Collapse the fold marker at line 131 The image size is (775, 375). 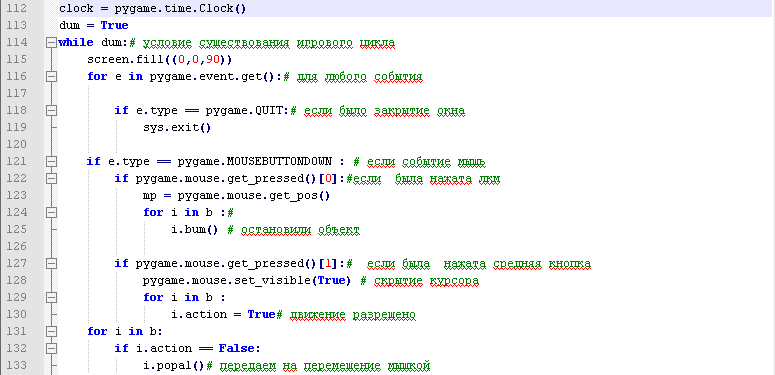(50, 332)
